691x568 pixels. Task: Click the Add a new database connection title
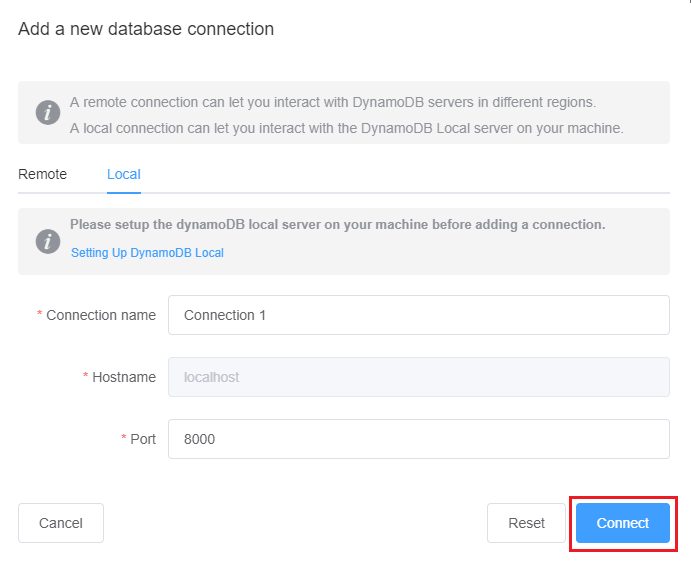(146, 29)
